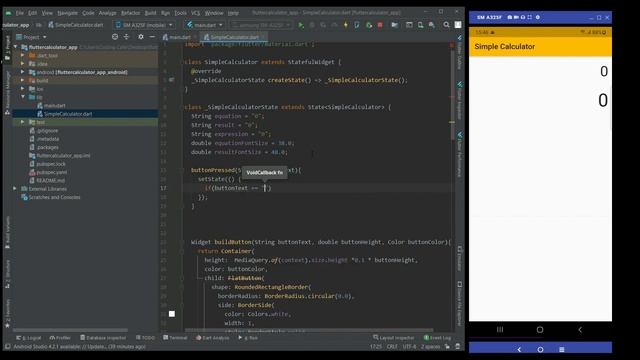This screenshot has height=360, width=640.
Task: Expand the .dart_tool folder
Action: (22, 55)
